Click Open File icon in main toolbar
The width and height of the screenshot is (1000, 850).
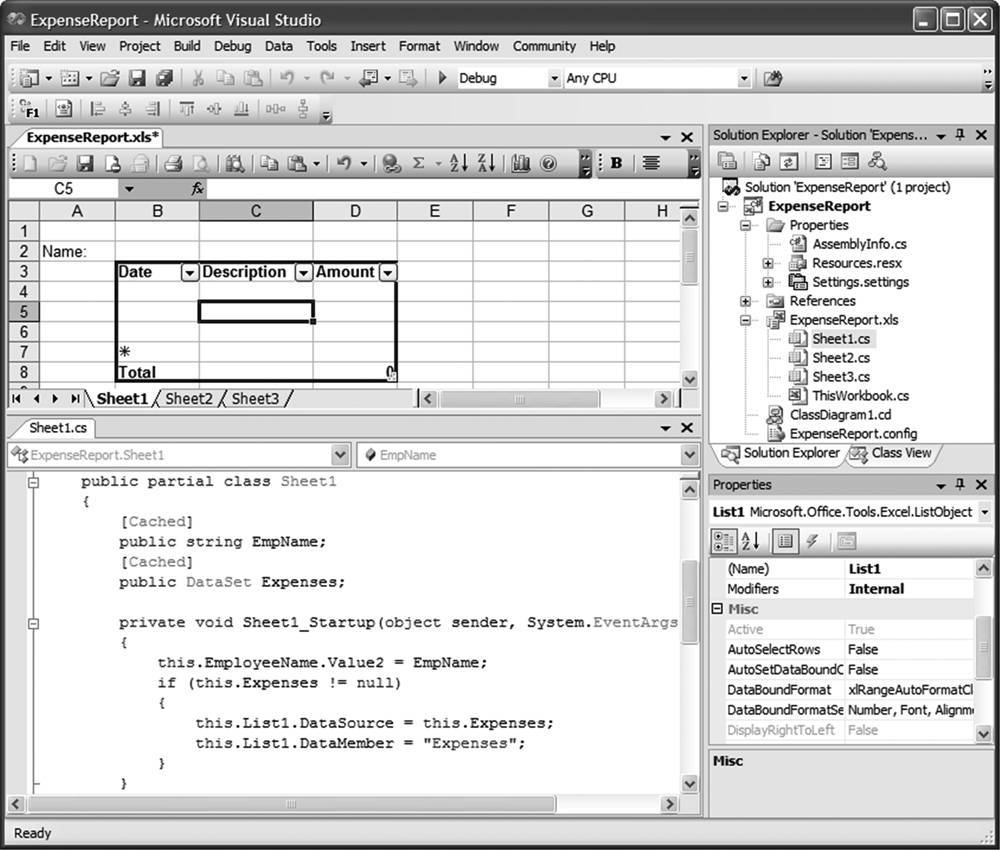[110, 78]
